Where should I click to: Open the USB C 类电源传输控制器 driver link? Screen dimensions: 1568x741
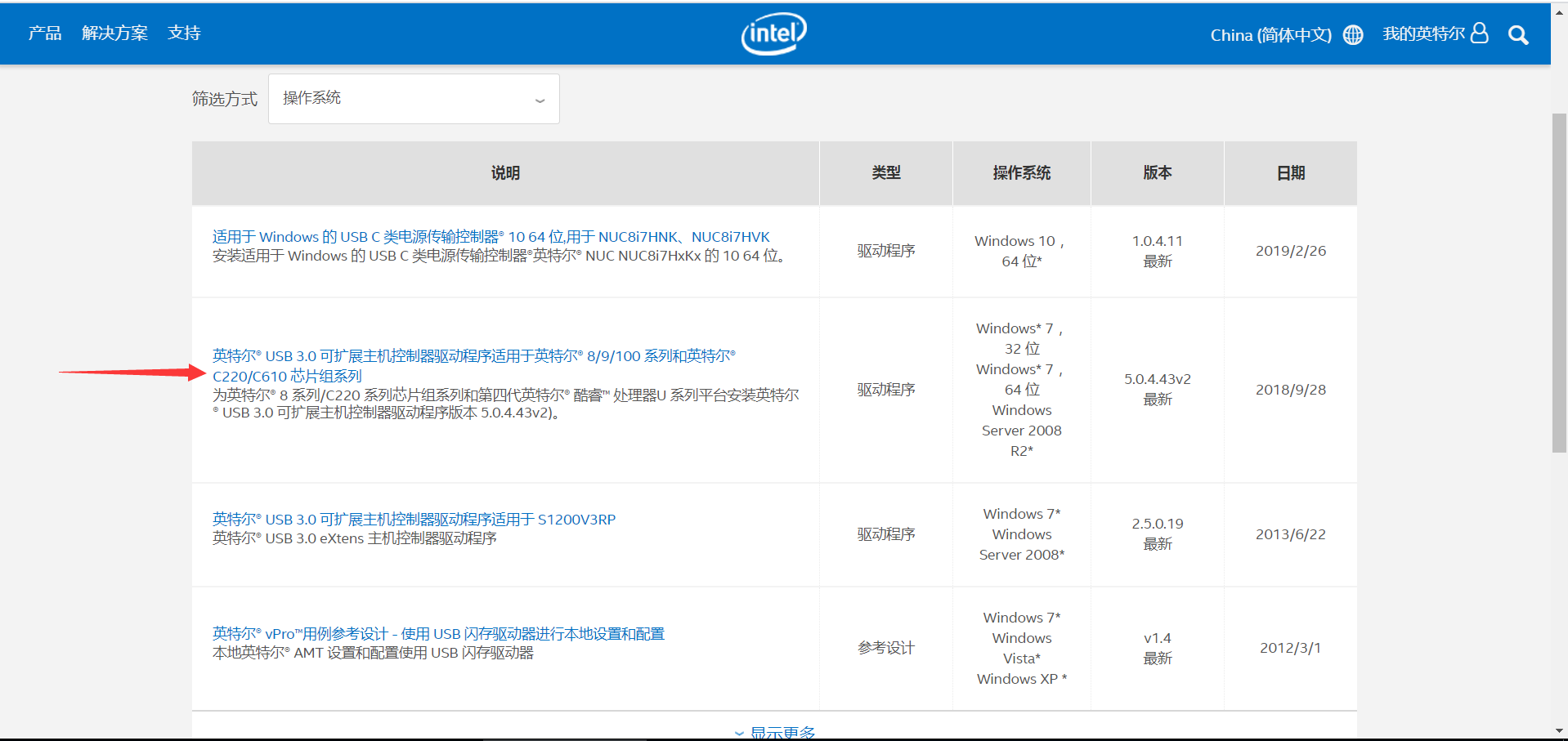pyautogui.click(x=490, y=236)
